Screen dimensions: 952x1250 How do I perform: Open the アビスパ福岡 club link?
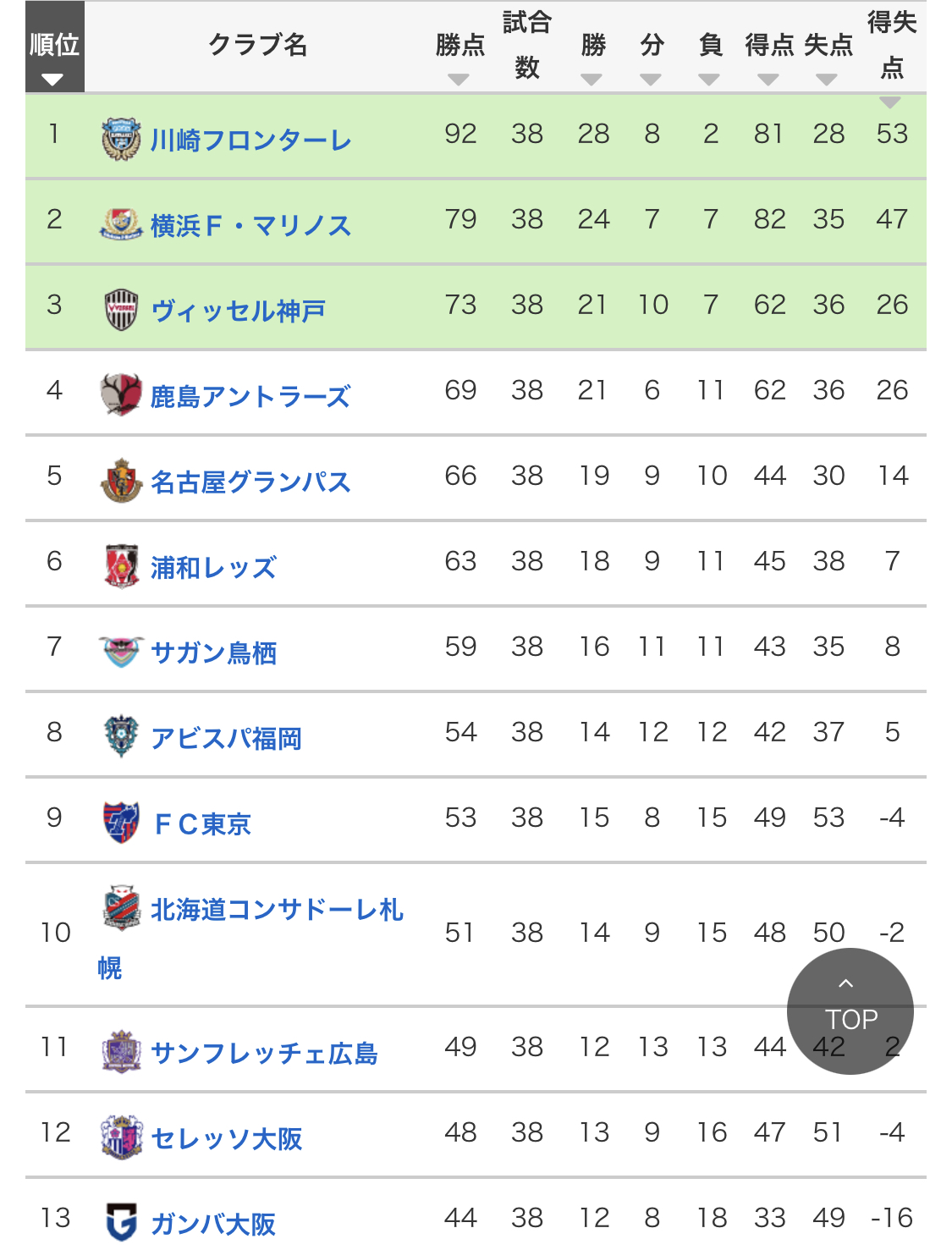click(x=226, y=738)
